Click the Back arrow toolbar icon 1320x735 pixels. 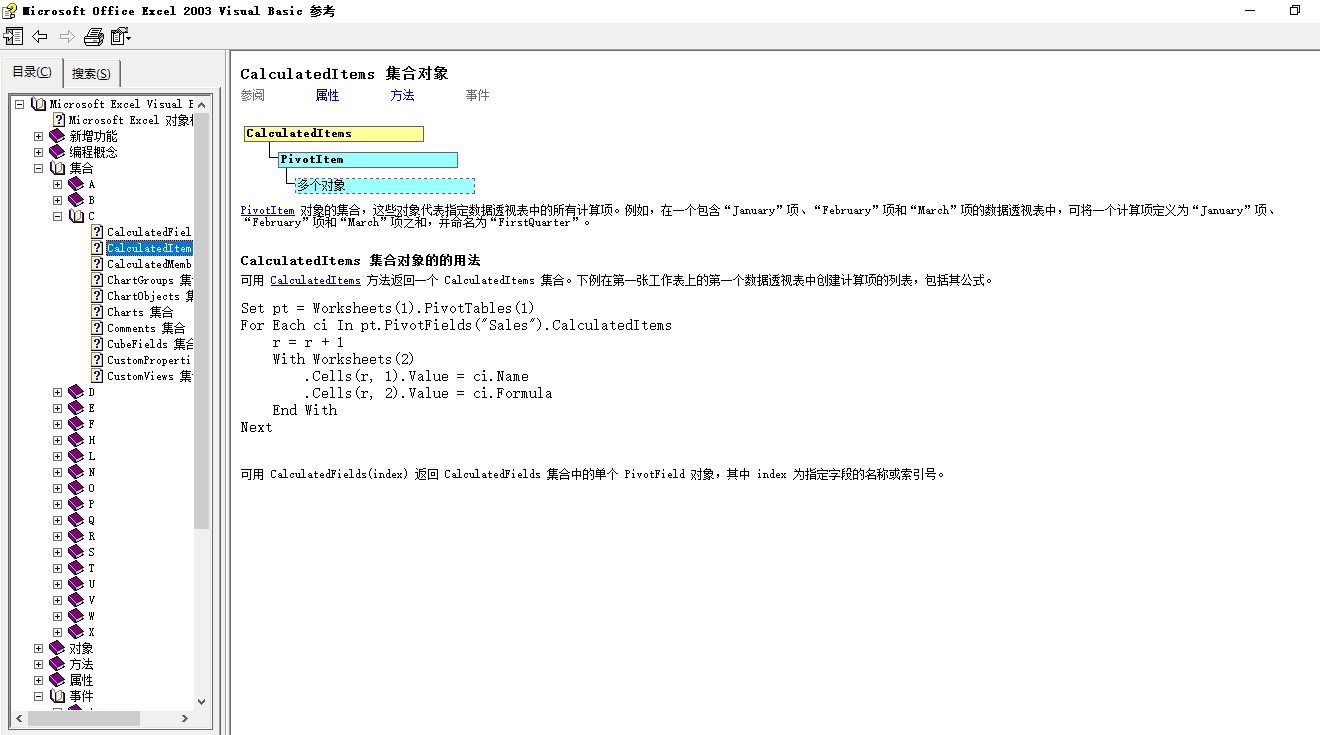click(40, 36)
